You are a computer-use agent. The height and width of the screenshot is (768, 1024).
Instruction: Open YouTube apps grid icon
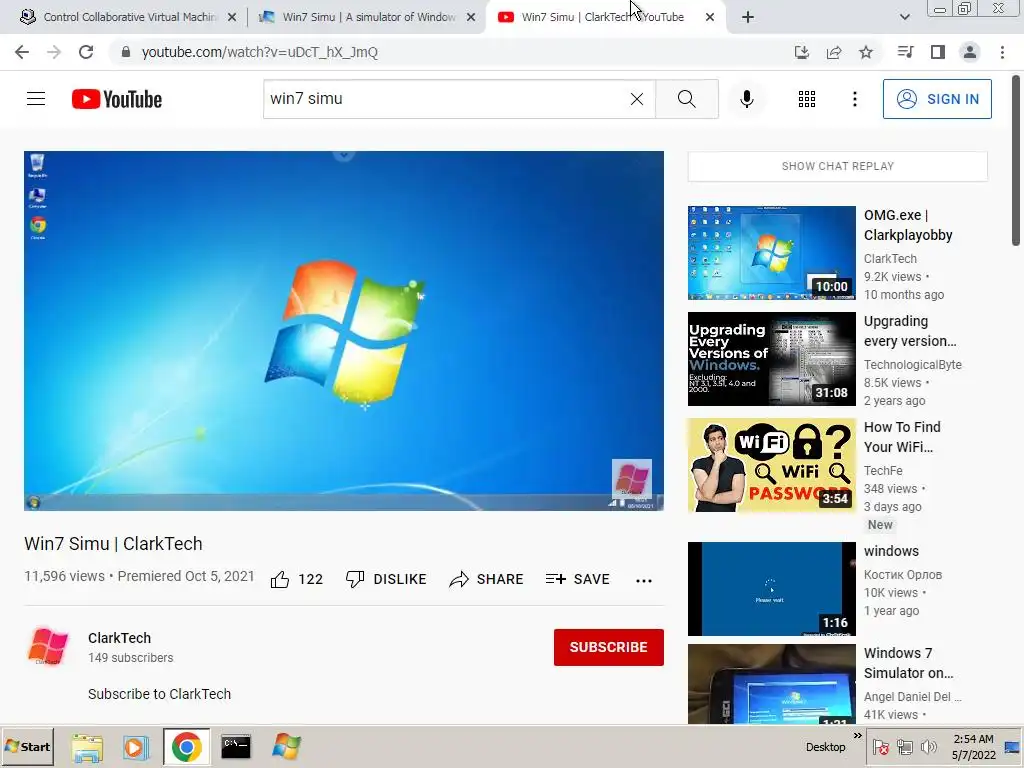point(807,99)
